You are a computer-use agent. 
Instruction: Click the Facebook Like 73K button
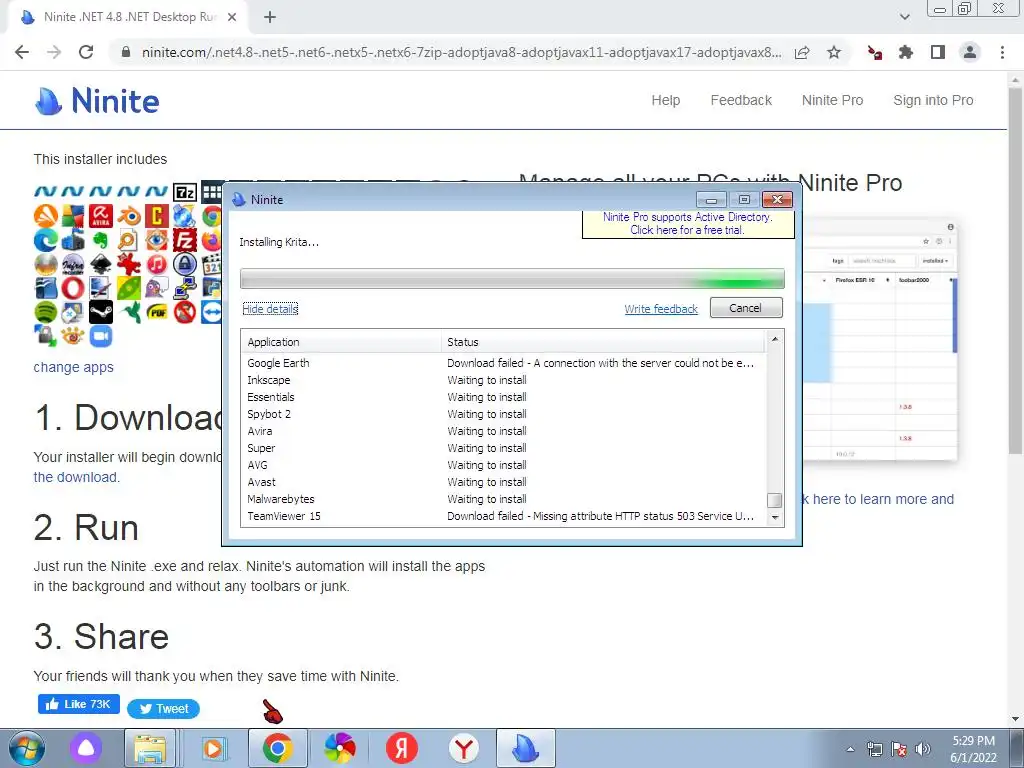pos(78,704)
